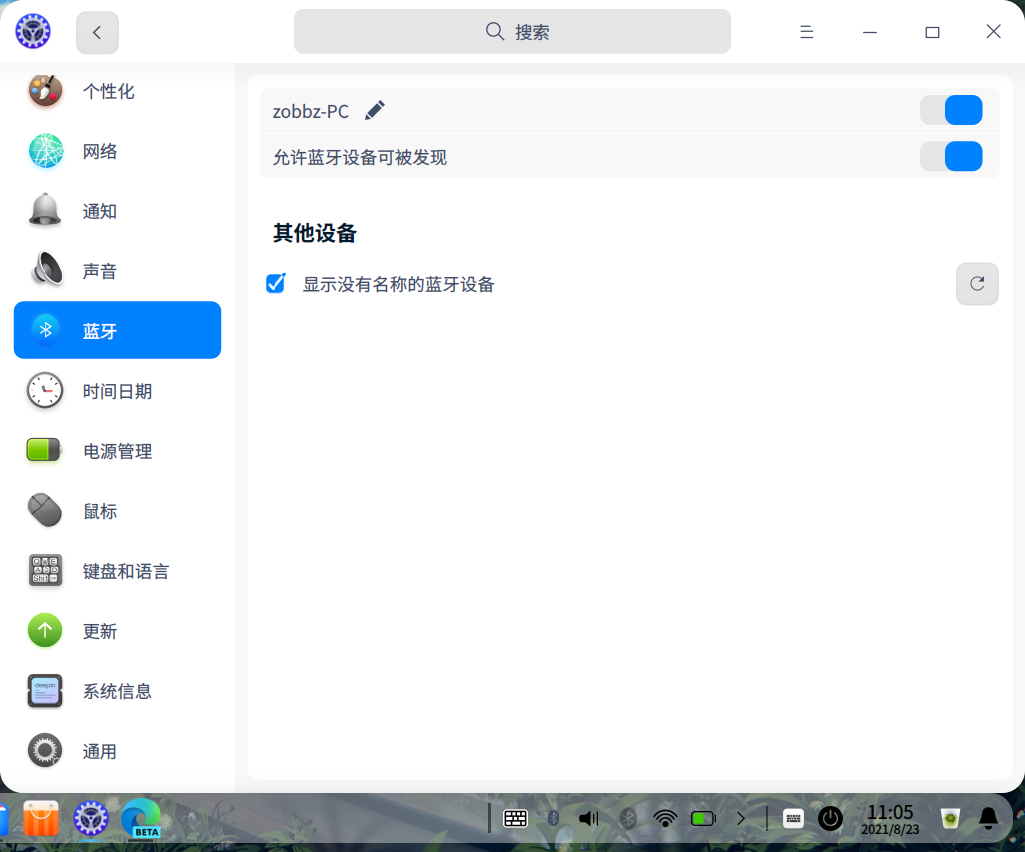Open the hamburger main menu in title bar

tap(807, 31)
